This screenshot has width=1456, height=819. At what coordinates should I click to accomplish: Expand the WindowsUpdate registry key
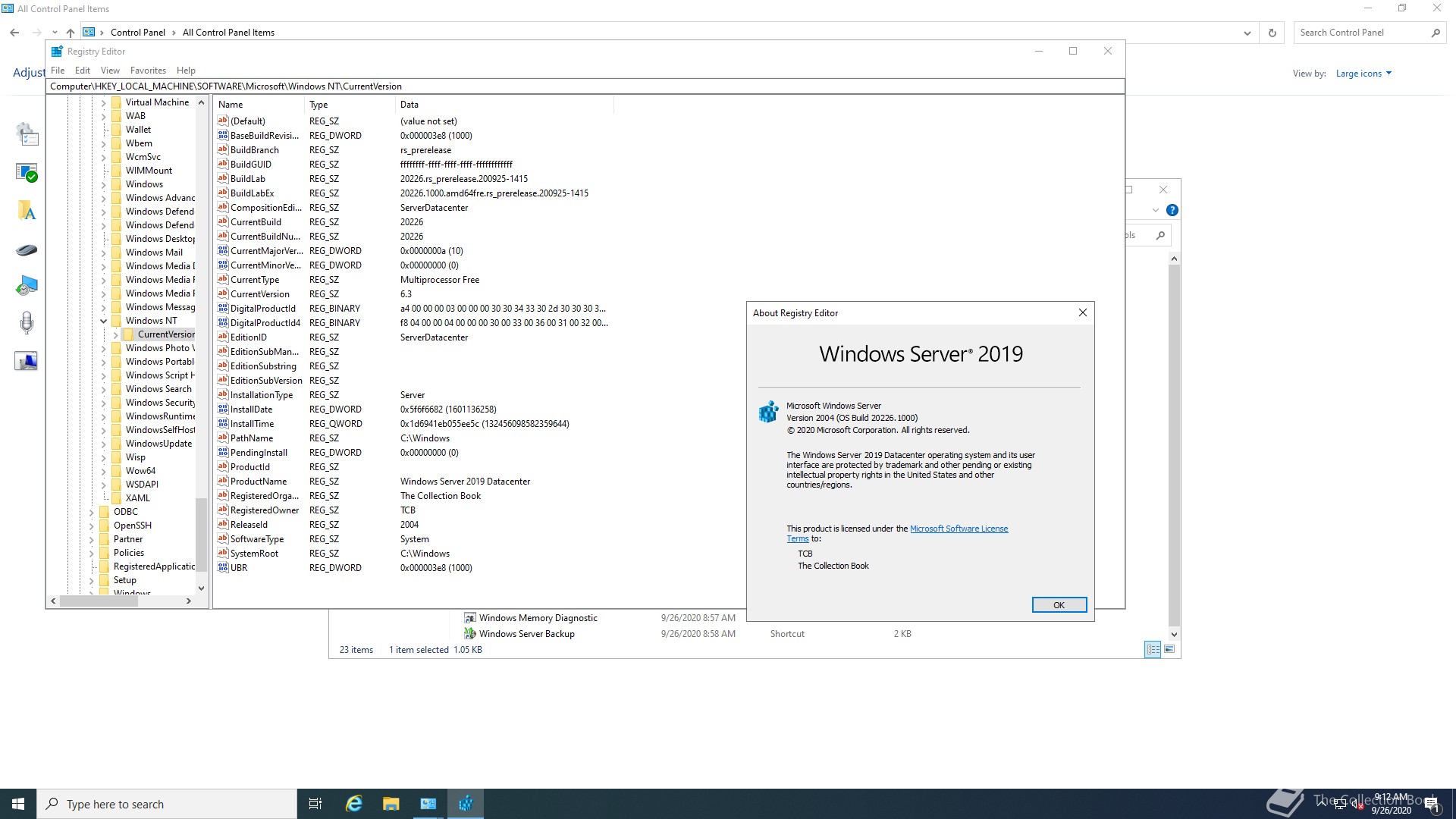click(x=104, y=444)
